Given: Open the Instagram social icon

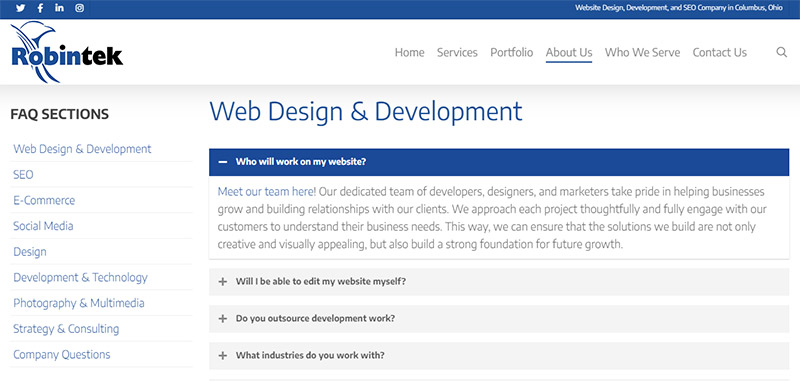Looking at the screenshot, I should coord(80,8).
